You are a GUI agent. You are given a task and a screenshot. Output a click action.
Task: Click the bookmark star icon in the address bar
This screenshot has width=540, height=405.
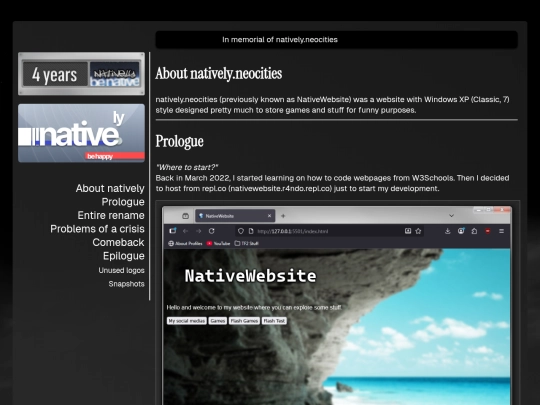point(418,231)
